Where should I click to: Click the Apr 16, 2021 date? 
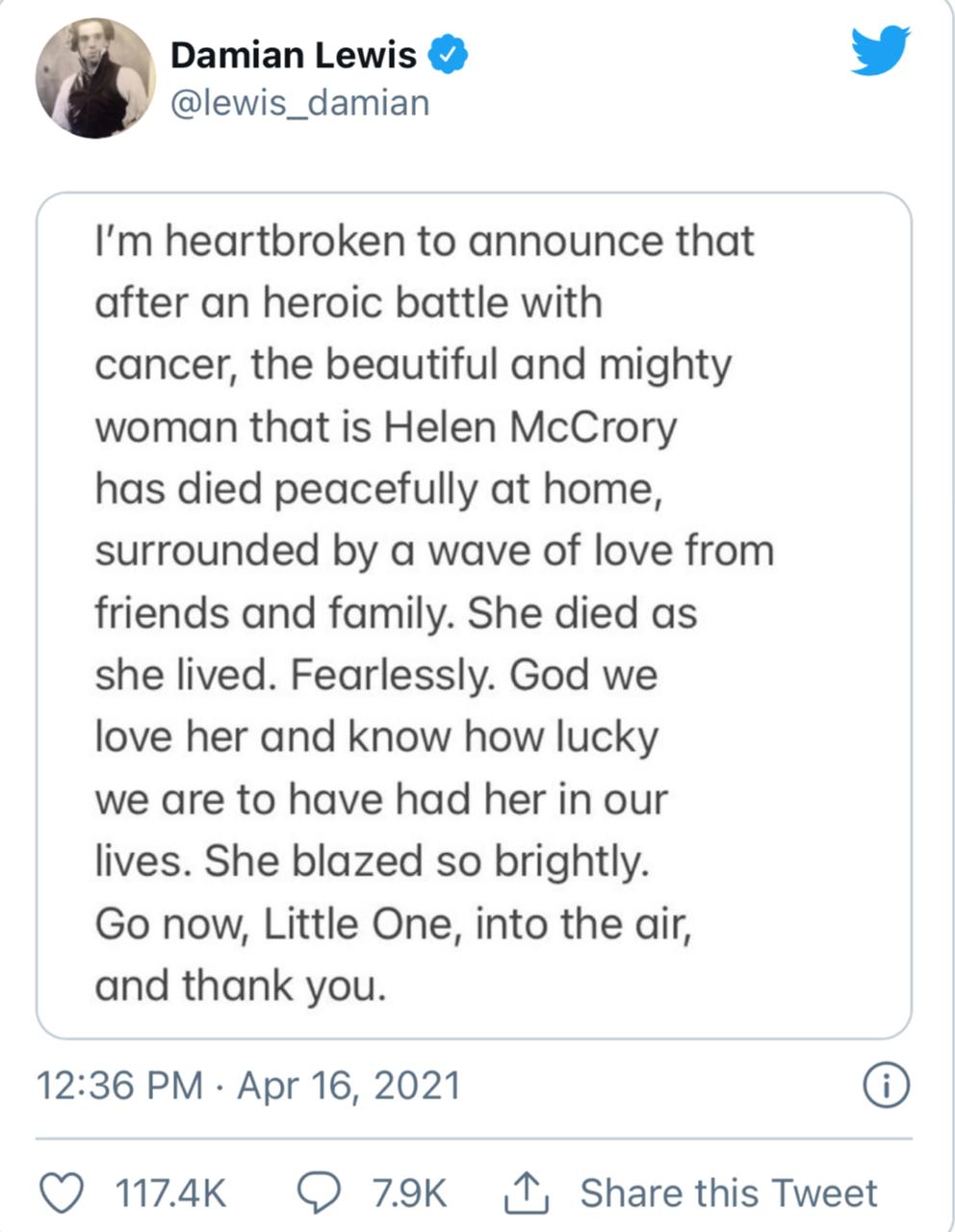pyautogui.click(x=348, y=1086)
